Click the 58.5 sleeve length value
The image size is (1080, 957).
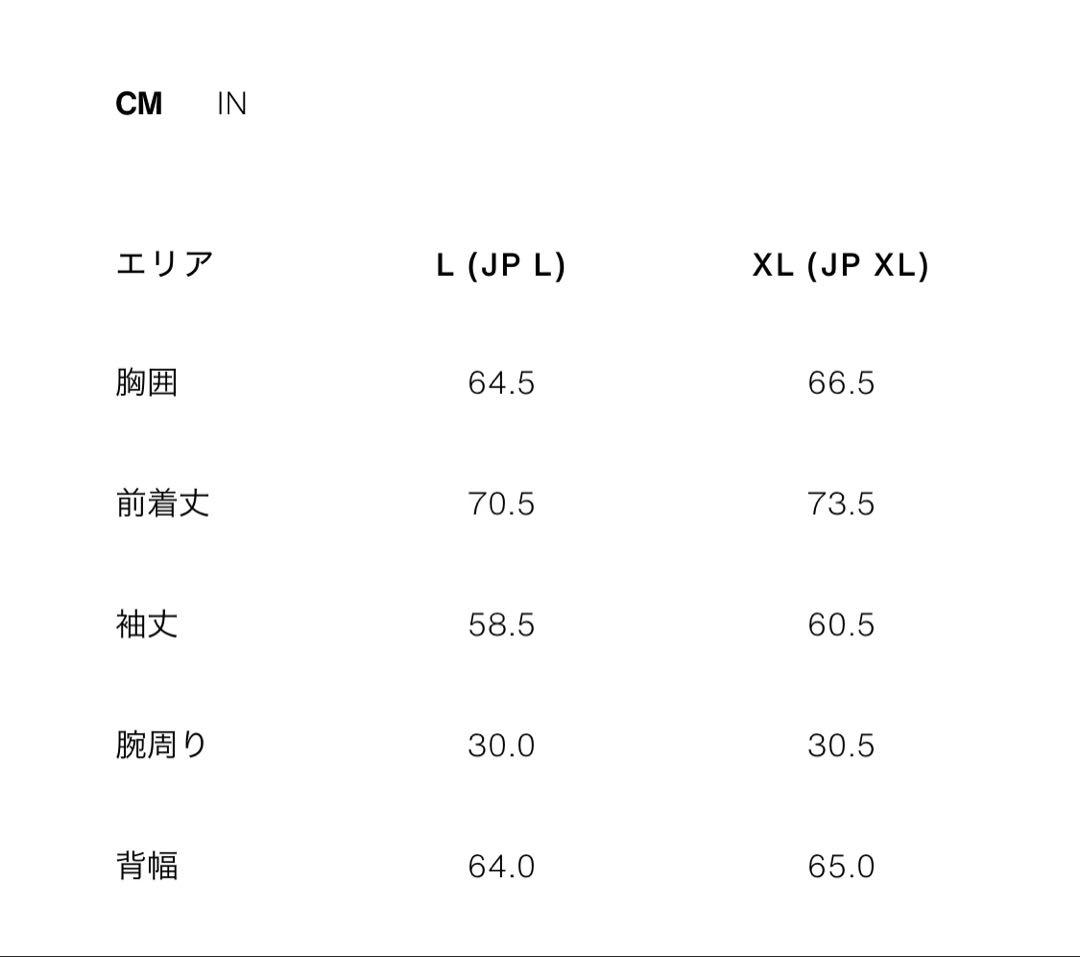click(x=501, y=625)
